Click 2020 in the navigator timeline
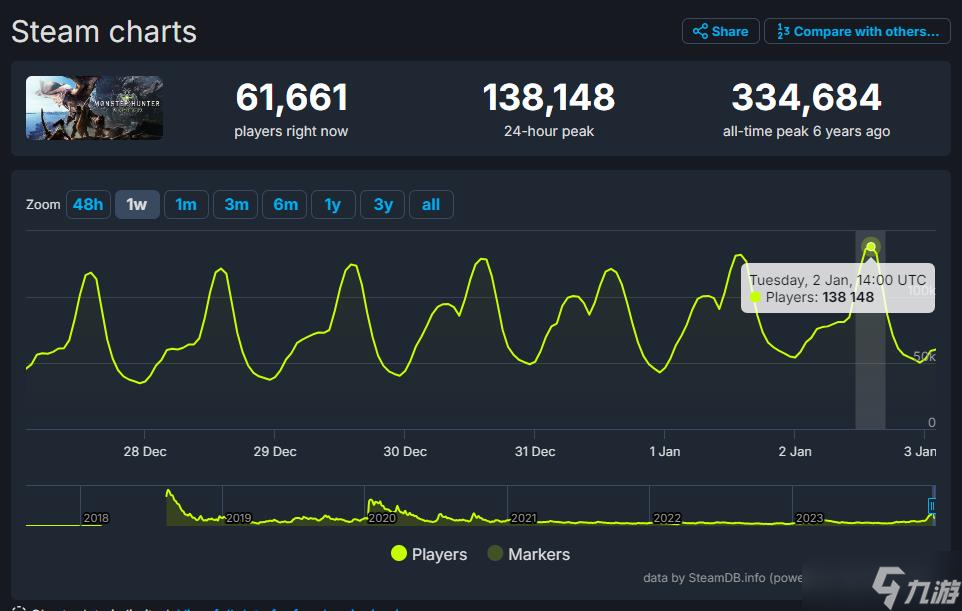The height and width of the screenshot is (611, 962). pyautogui.click(x=382, y=518)
